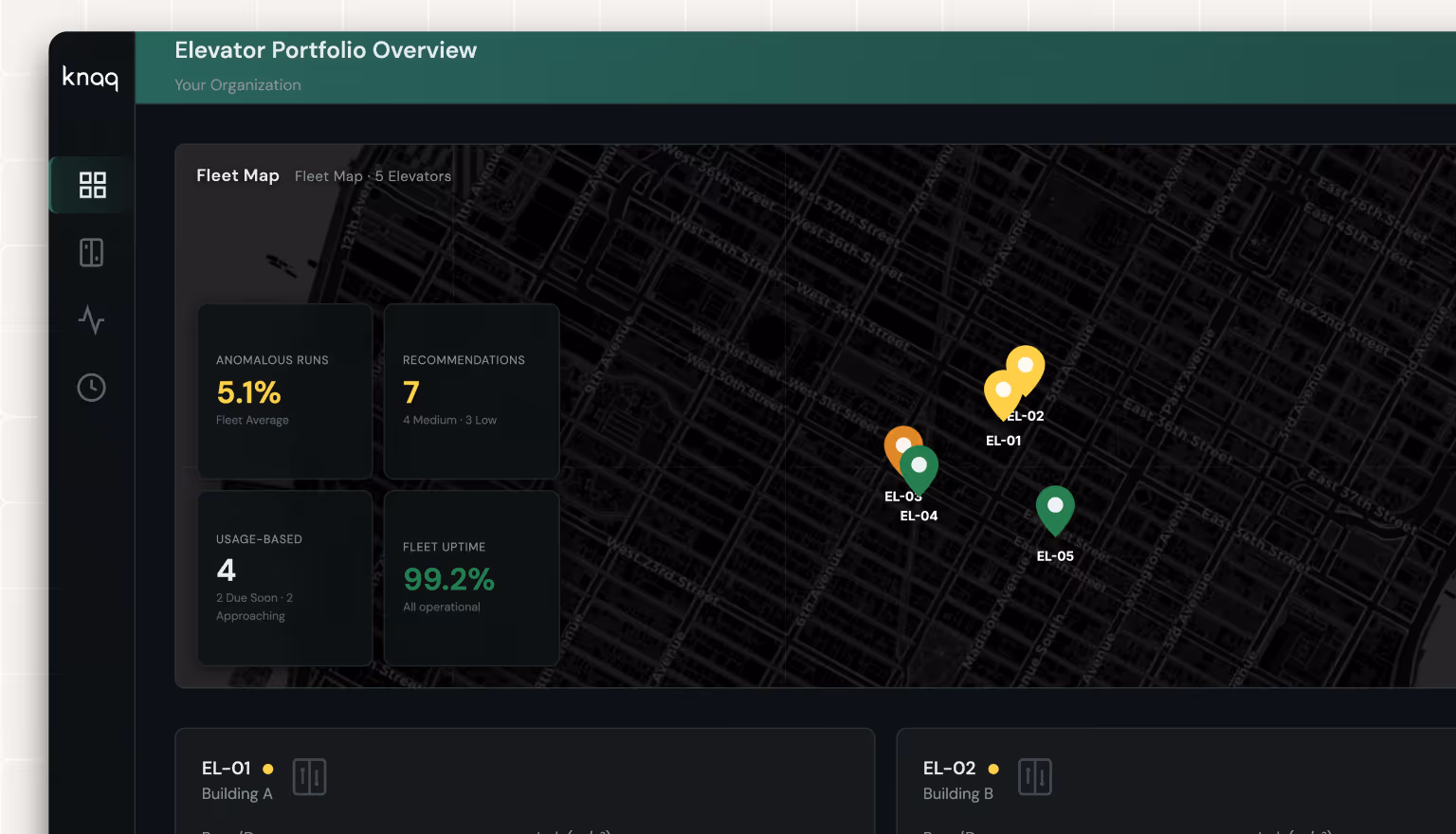
Task: Click the EL-05 map label
Action: tap(1055, 556)
